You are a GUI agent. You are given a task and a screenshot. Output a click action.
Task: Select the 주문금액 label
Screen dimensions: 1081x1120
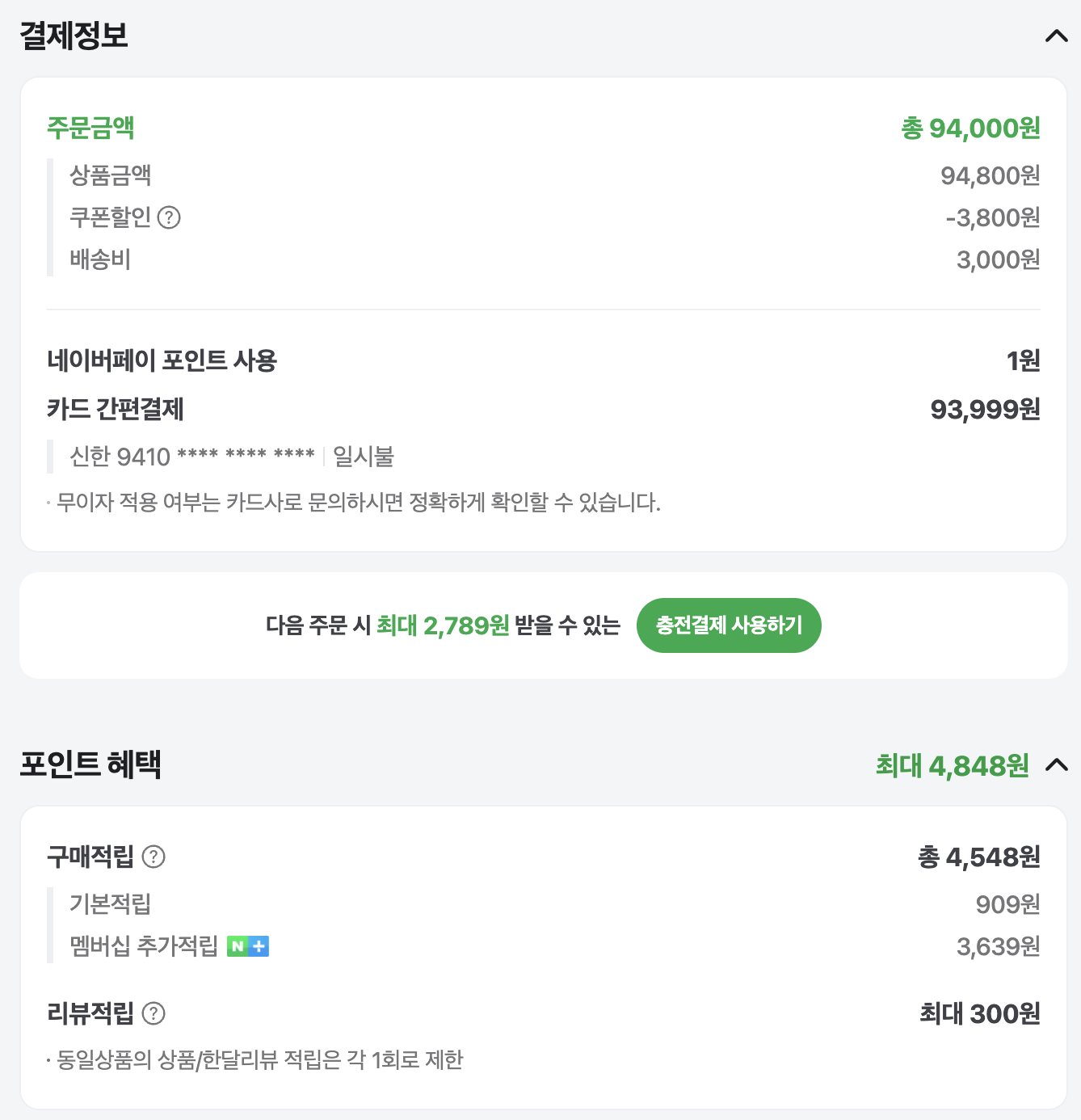tap(90, 128)
